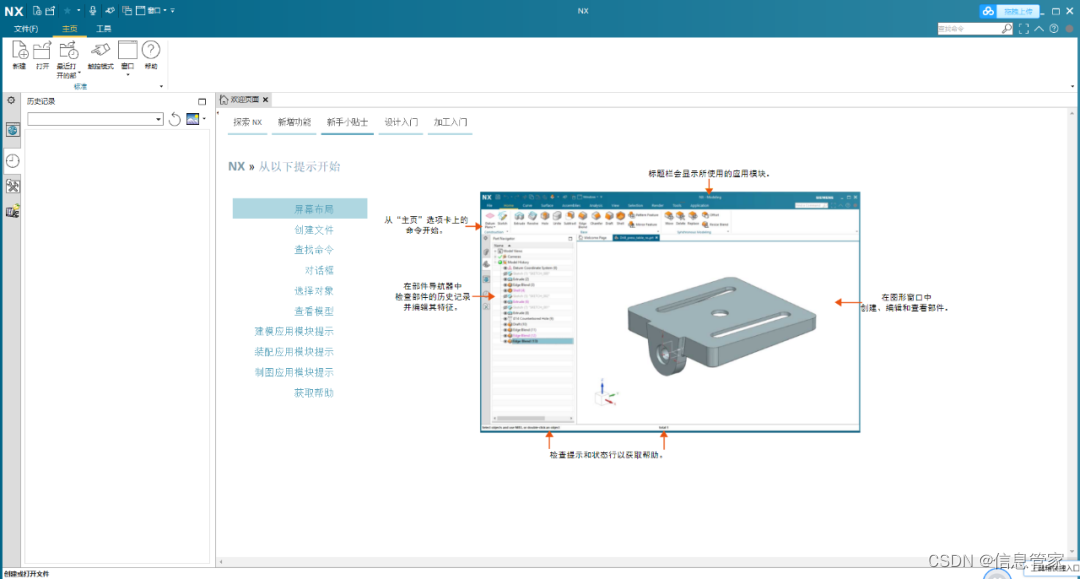Open the web browser globe resource tab
This screenshot has height=579, width=1080.
coord(12,130)
